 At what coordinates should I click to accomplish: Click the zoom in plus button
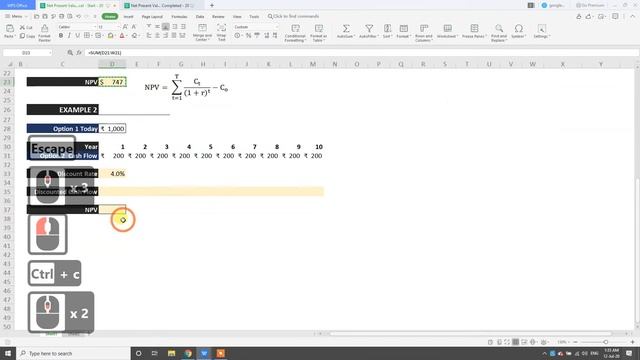coord(633,342)
